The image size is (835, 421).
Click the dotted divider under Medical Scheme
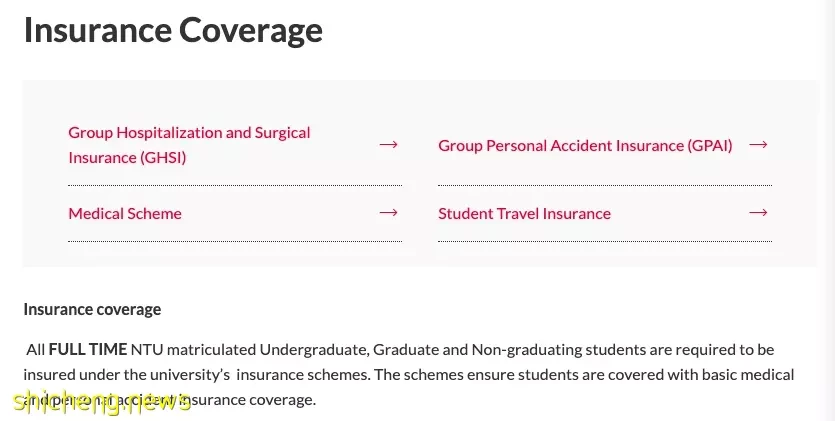point(235,241)
